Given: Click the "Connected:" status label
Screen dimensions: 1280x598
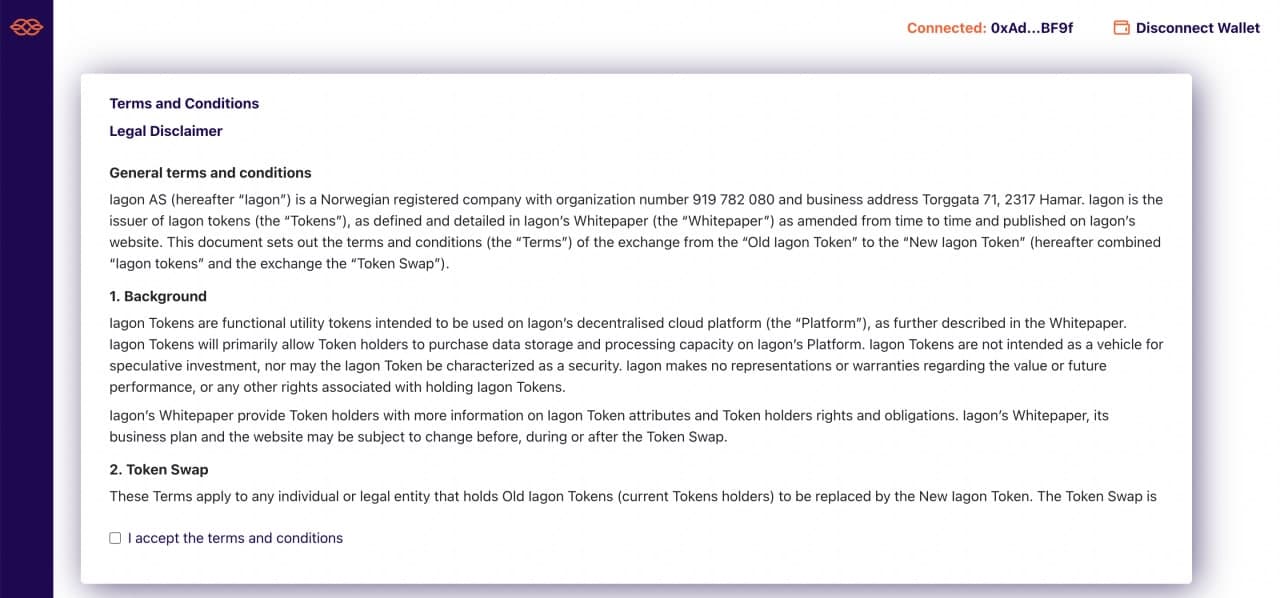Looking at the screenshot, I should [947, 28].
